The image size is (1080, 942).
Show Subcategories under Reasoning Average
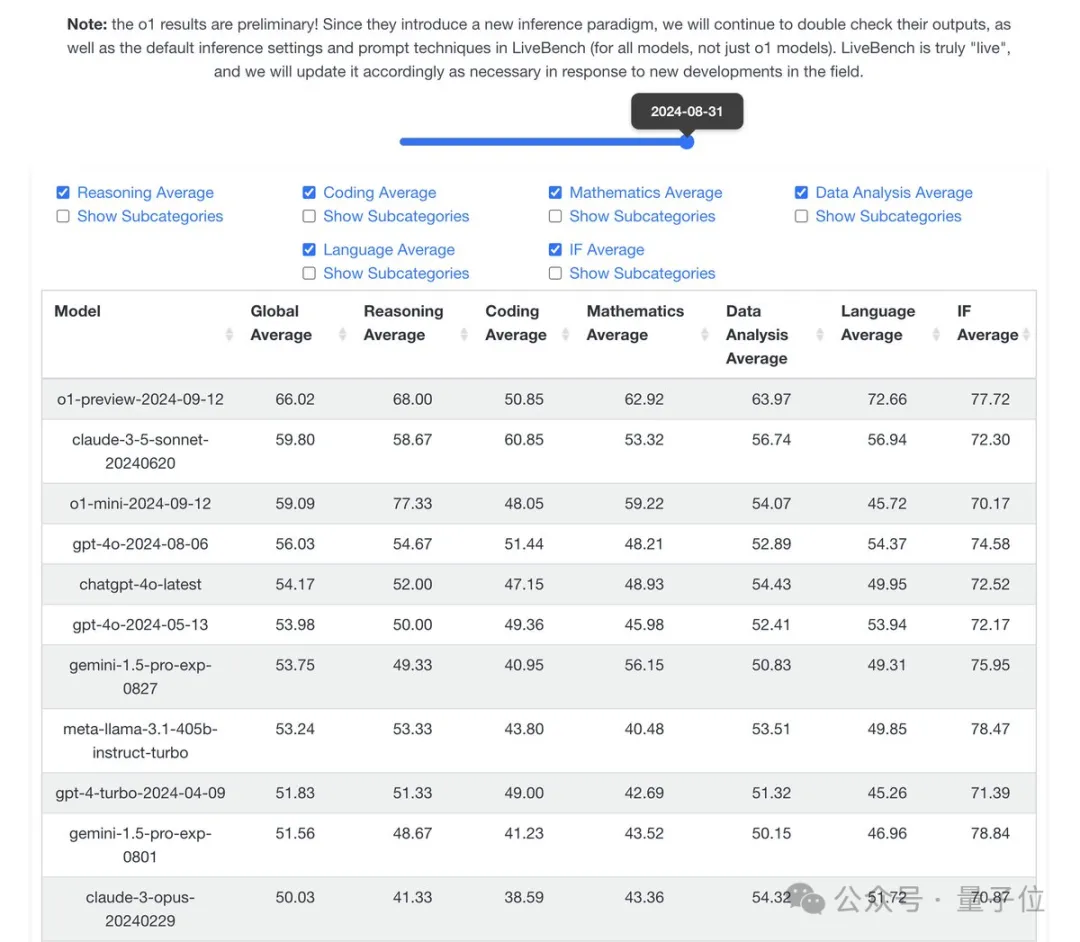pyautogui.click(x=63, y=217)
